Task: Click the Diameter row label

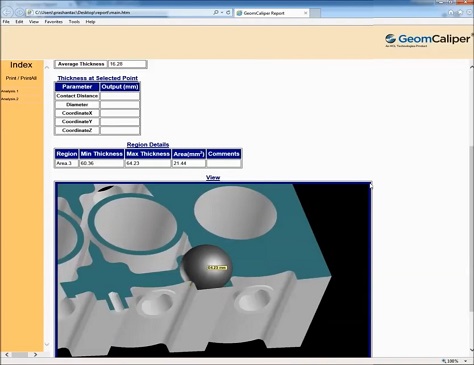Action: point(77,105)
